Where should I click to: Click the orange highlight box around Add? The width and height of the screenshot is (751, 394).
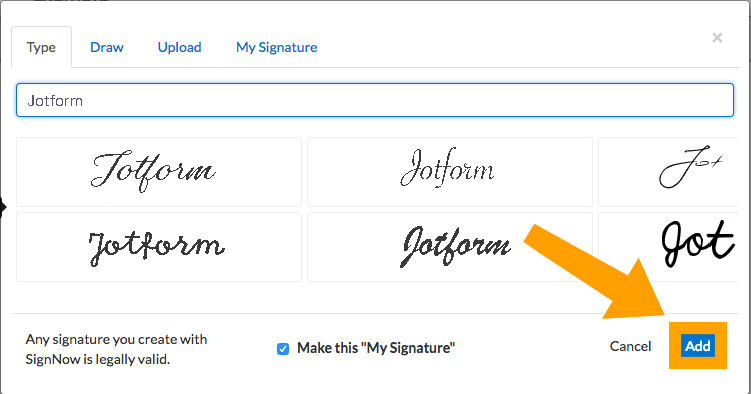(698, 345)
